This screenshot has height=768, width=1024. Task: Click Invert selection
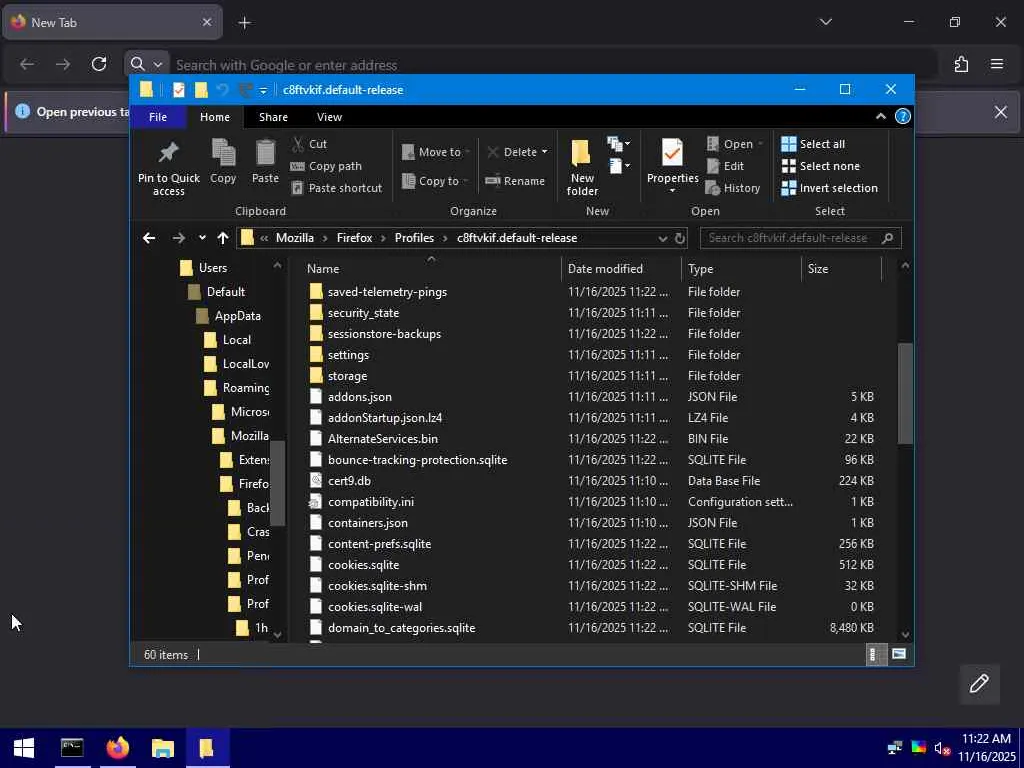(x=829, y=188)
